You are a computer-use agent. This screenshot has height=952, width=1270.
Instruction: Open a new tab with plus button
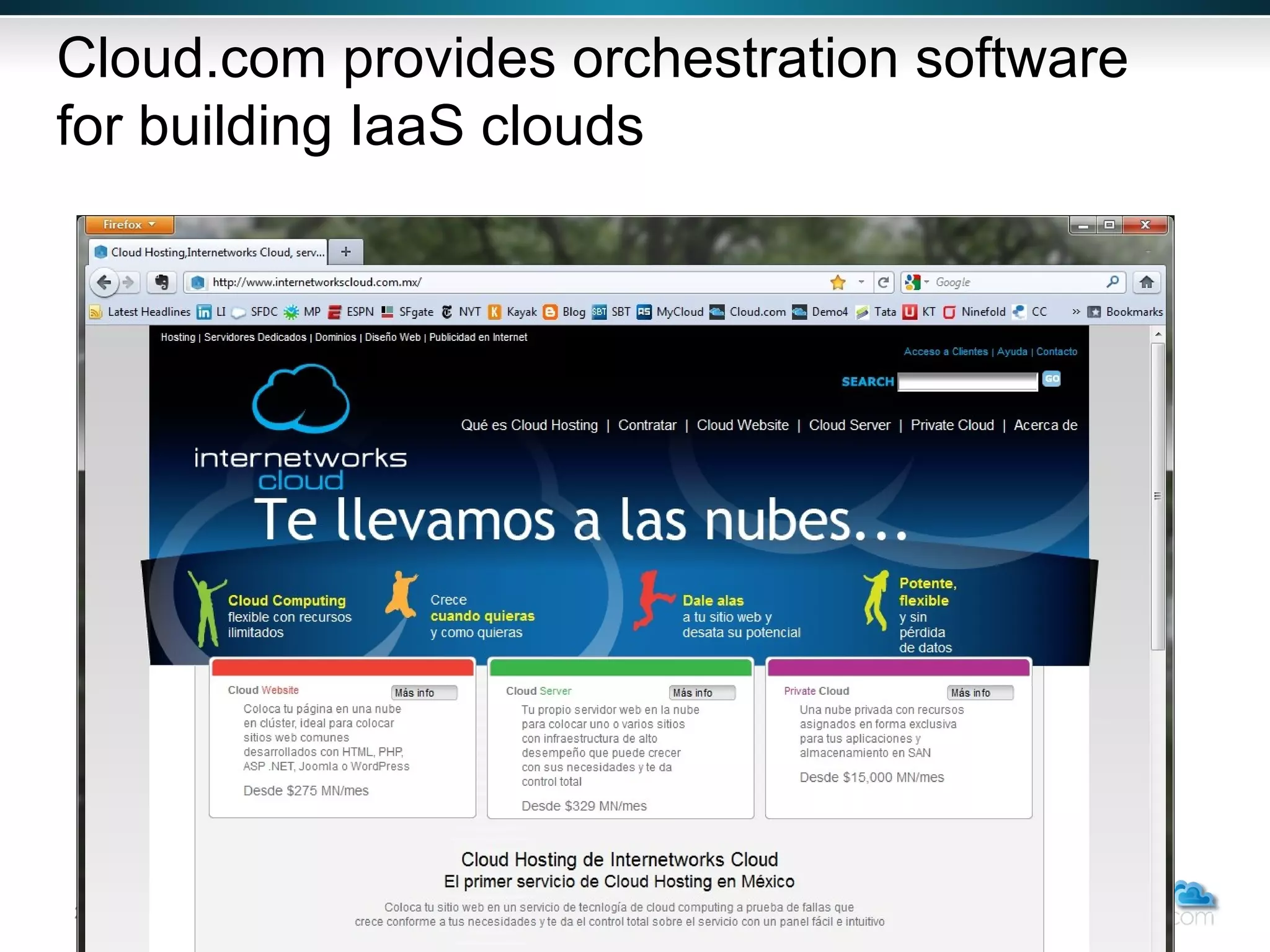click(346, 252)
